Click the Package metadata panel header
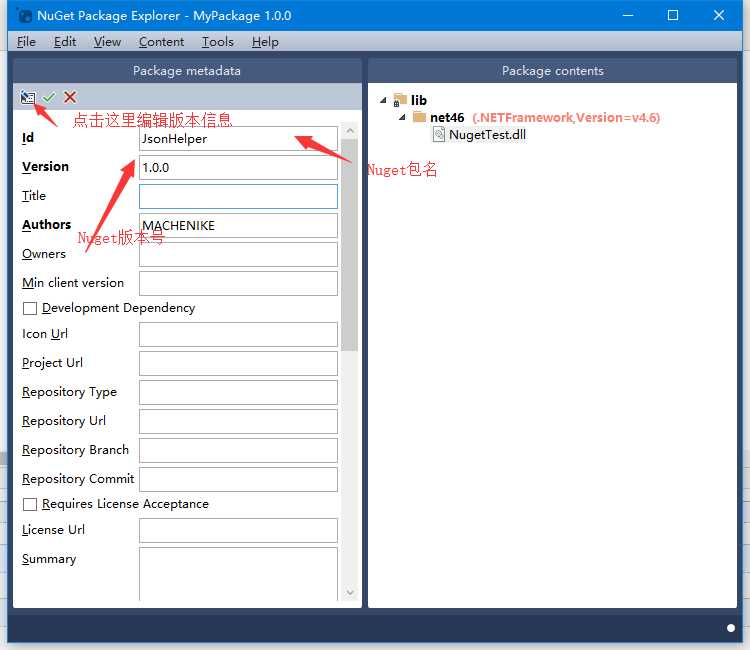The height and width of the screenshot is (650, 750). 187,71
